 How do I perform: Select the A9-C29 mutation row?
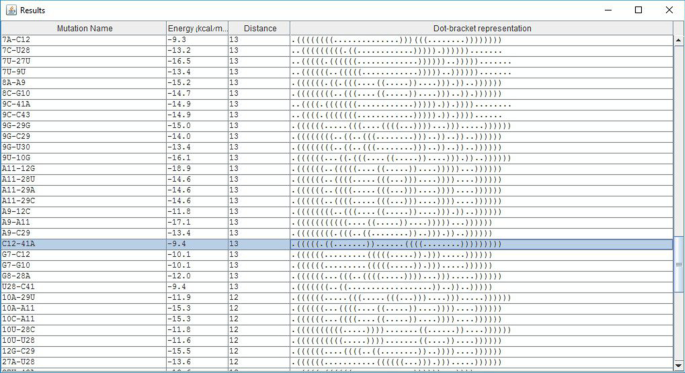[337, 233]
